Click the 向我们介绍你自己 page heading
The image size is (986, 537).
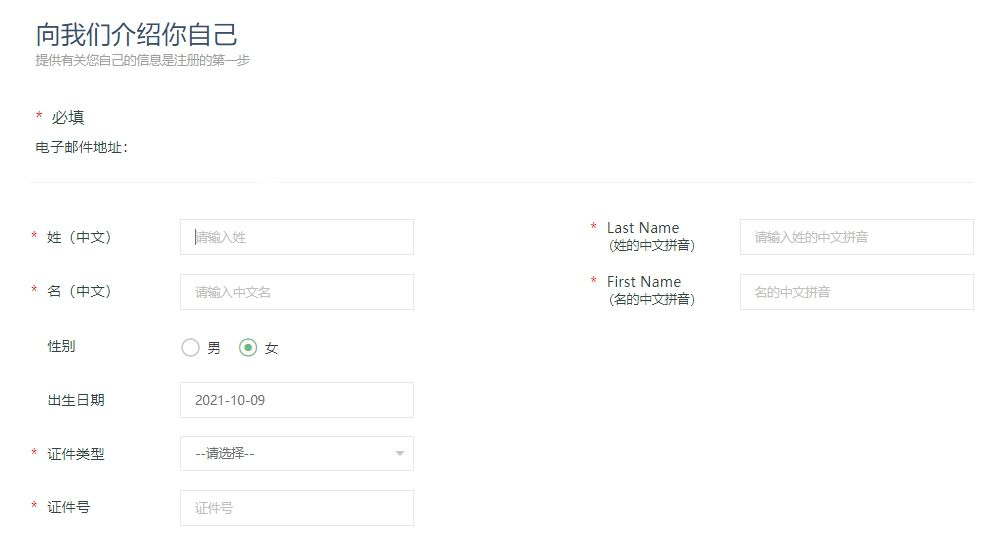136,34
